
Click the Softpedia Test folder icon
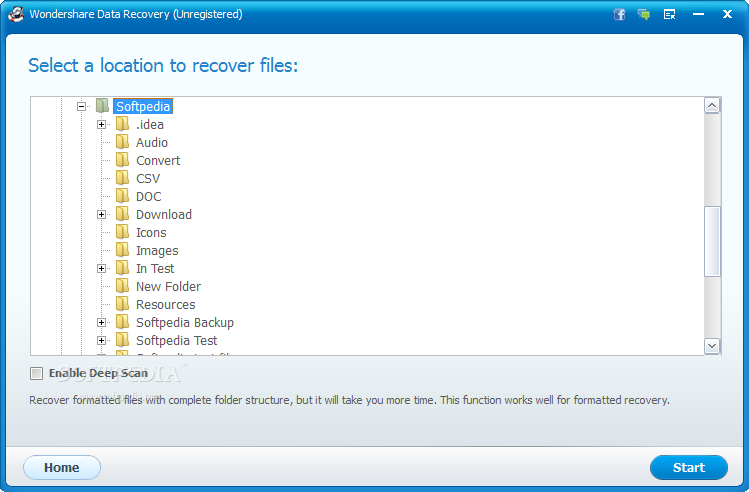[x=122, y=340]
